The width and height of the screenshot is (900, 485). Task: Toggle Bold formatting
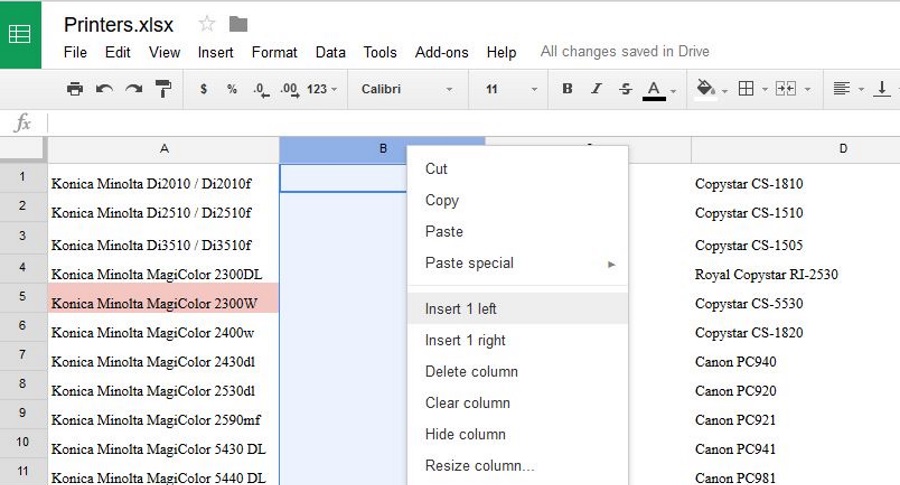(x=567, y=88)
